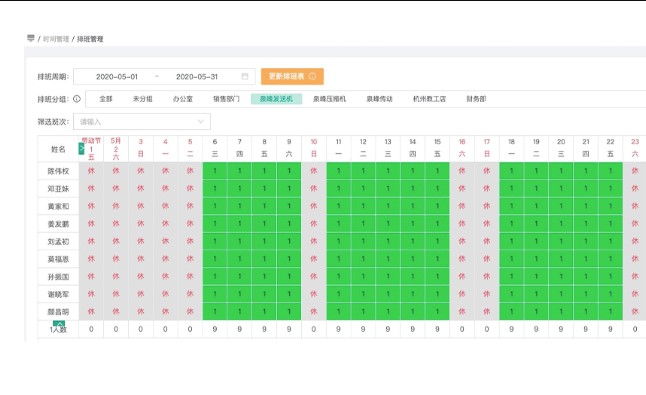The width and height of the screenshot is (646, 395).
Task: Click 谢晓军's 休 cell on day 16
Action: pos(462,294)
